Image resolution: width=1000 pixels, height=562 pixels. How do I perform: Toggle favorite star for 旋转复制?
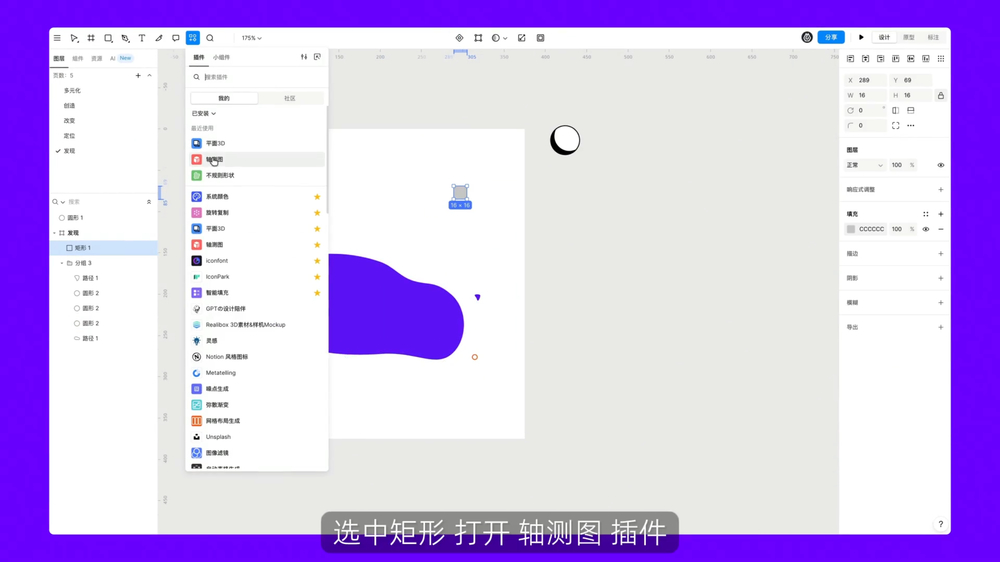pyautogui.click(x=317, y=213)
